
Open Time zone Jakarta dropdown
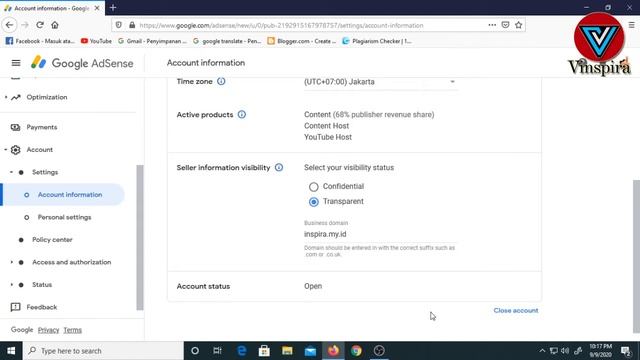pyautogui.click(x=380, y=82)
